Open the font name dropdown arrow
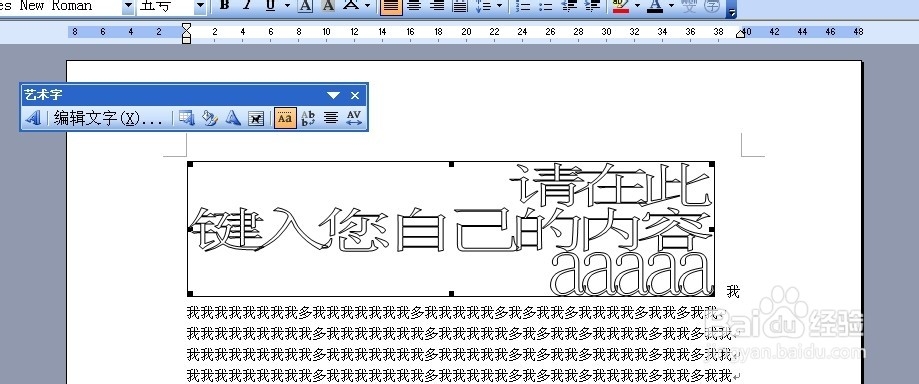Viewport: 919px width, 384px height. (128, 6)
